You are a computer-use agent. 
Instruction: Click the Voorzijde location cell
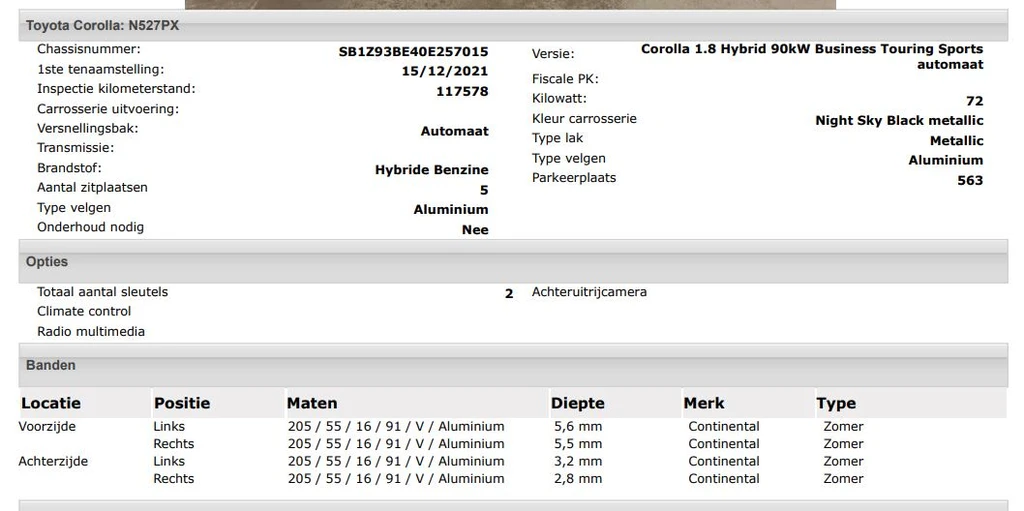pos(47,427)
